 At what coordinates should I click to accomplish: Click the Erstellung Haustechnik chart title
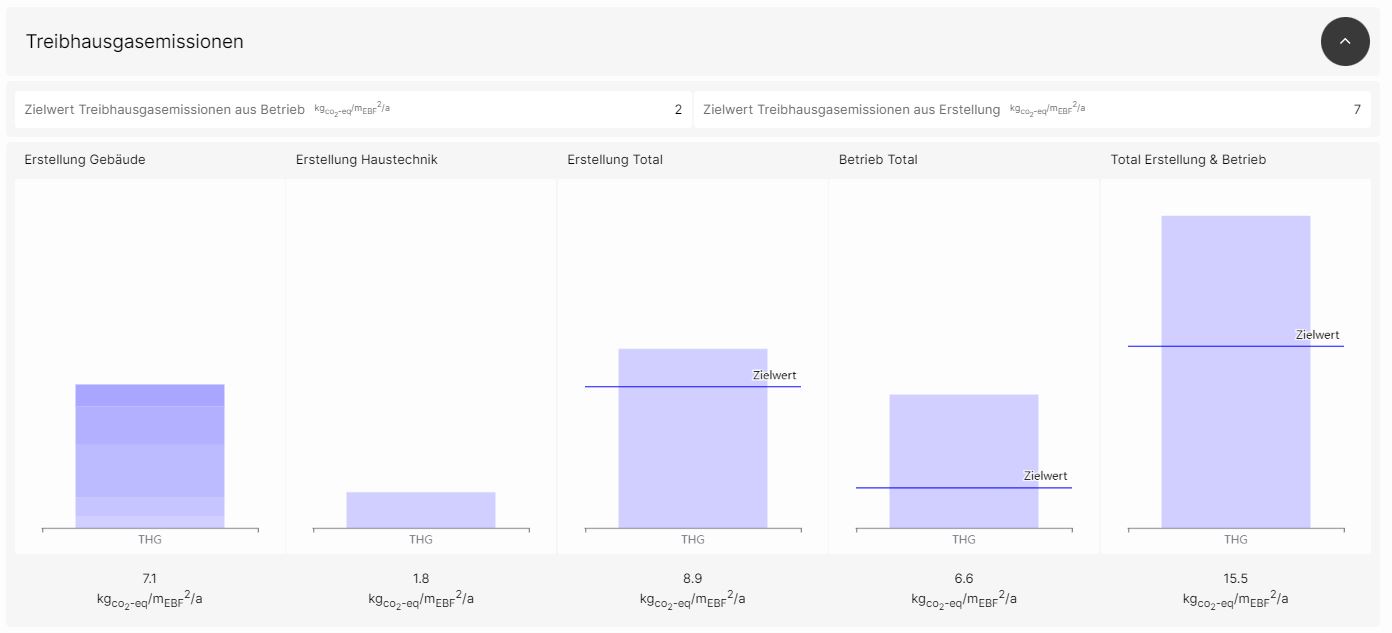click(366, 160)
